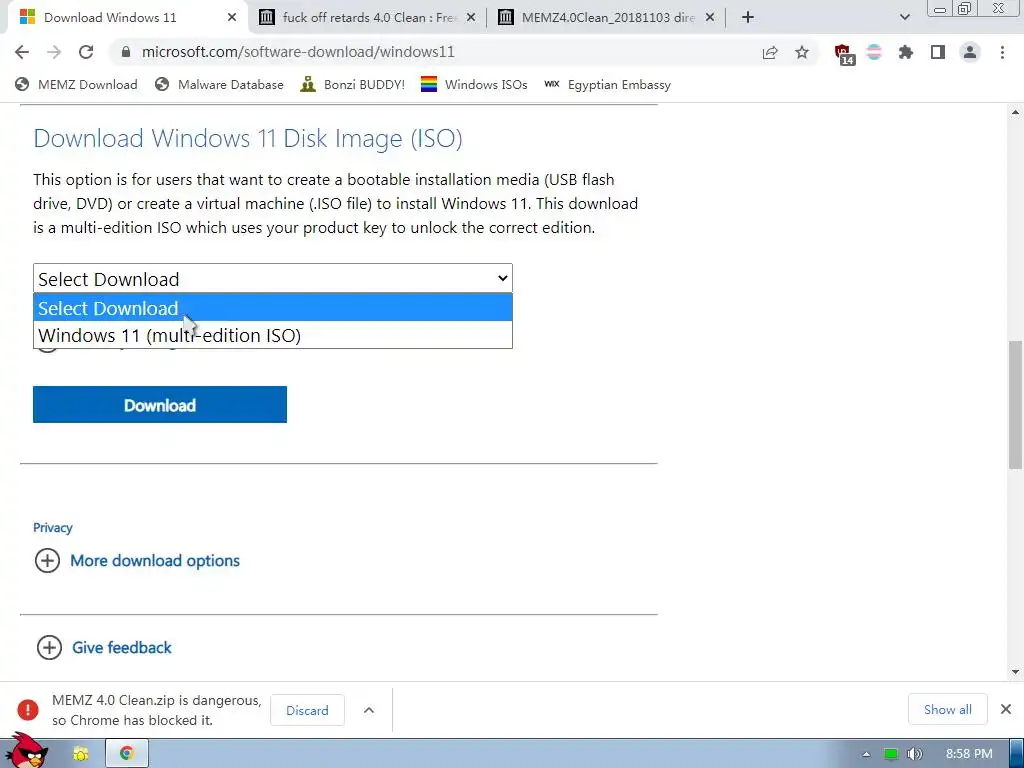Toggle the browser side panel icon
Screen dimensions: 1024x768
point(938,52)
